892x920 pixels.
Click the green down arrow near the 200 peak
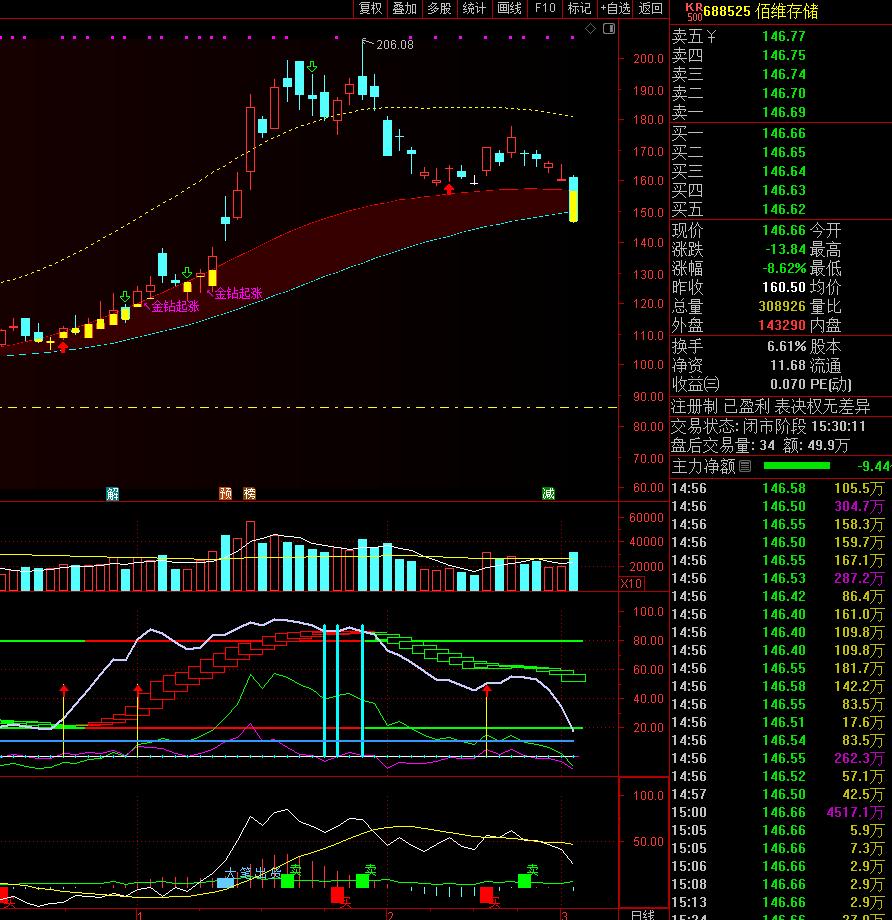312,67
